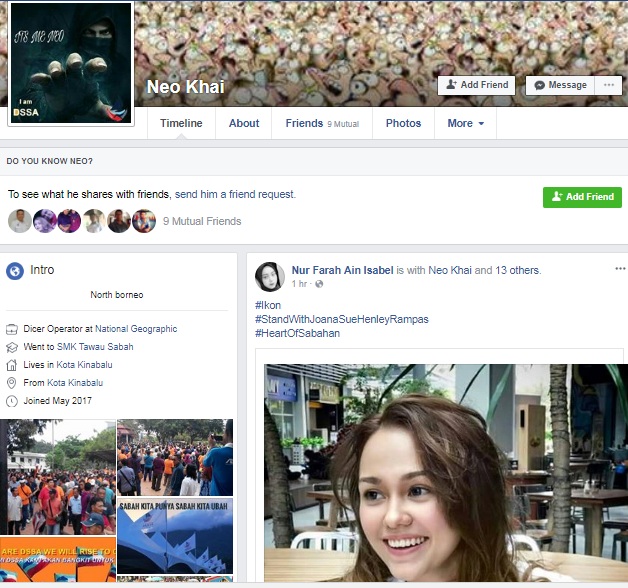Click the first mutual friend avatar
The width and height of the screenshot is (628, 588).
coord(20,221)
